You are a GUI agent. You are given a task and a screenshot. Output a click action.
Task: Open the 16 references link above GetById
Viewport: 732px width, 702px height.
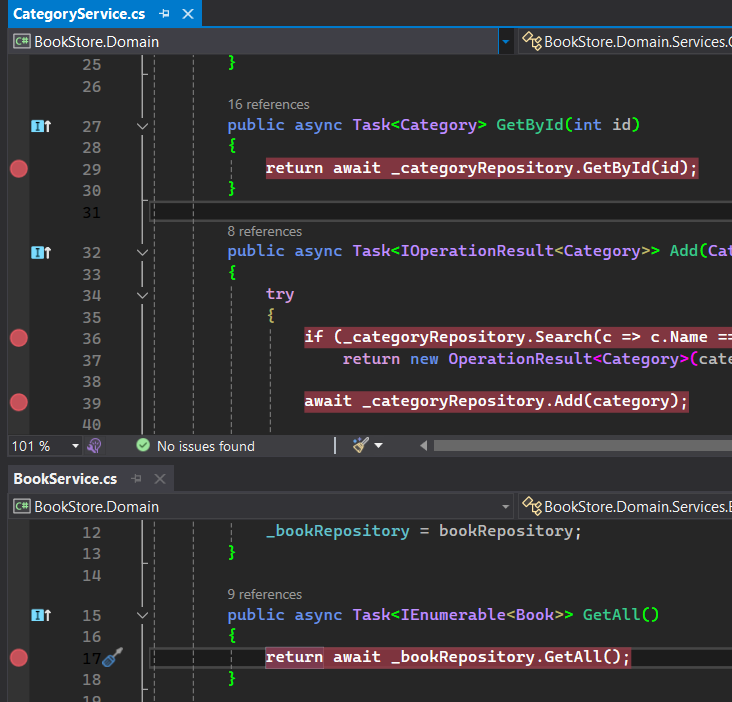point(268,104)
